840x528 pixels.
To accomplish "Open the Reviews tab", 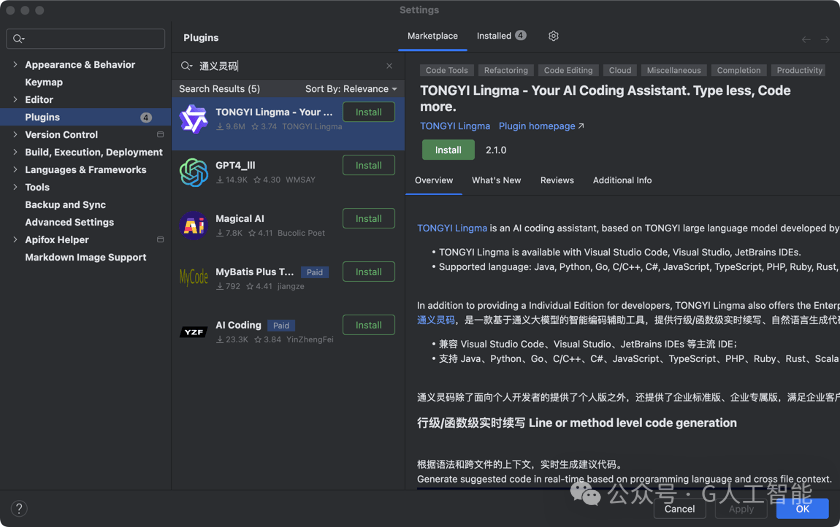I will 557,180.
